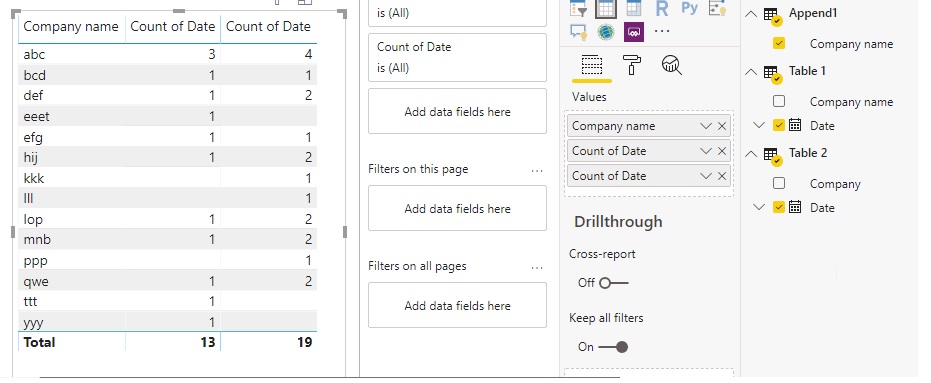Sort by second Count of Date header
The height and width of the screenshot is (383, 931).
pos(268,27)
